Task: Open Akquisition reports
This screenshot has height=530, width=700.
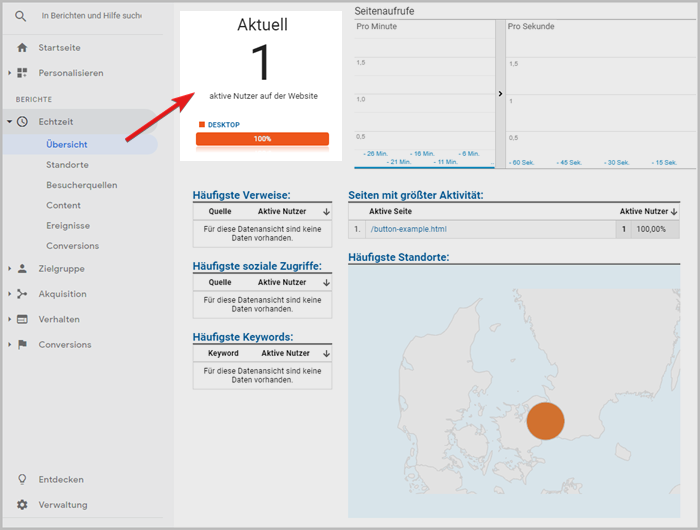Action: pos(62,294)
